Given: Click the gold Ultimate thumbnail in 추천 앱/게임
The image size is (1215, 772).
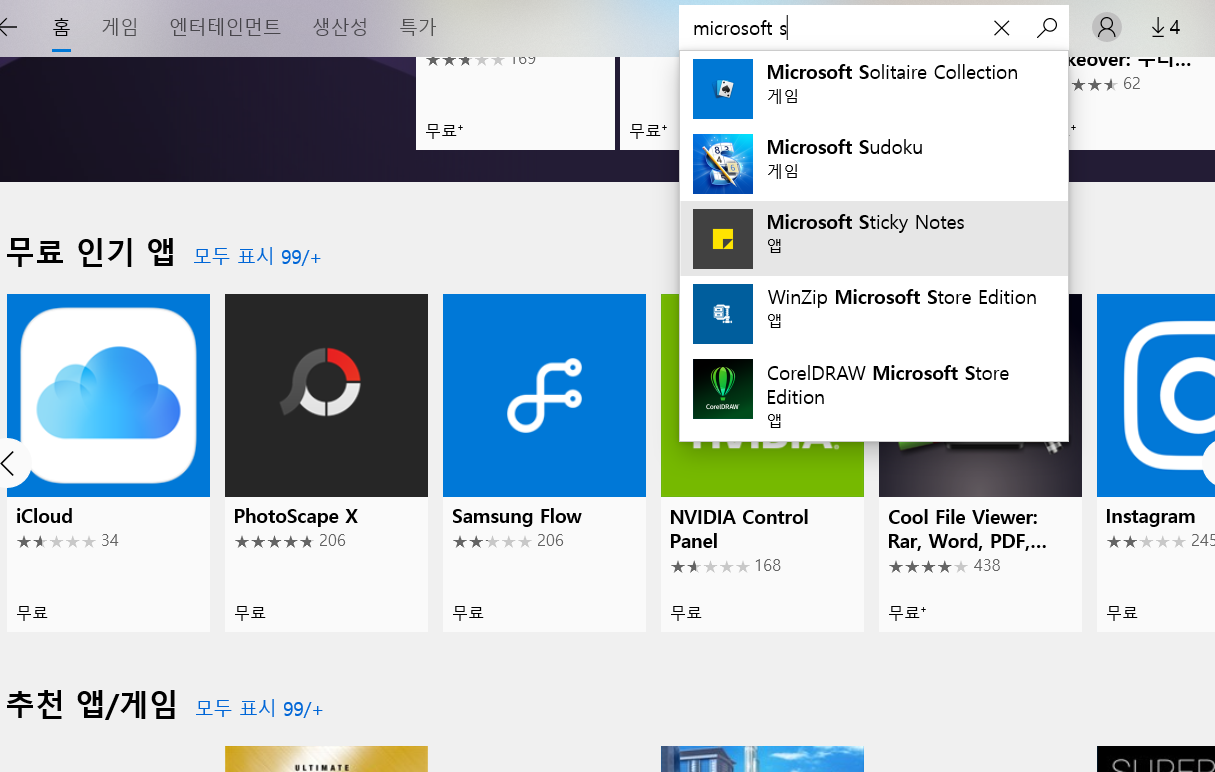Looking at the screenshot, I should tap(326, 759).
